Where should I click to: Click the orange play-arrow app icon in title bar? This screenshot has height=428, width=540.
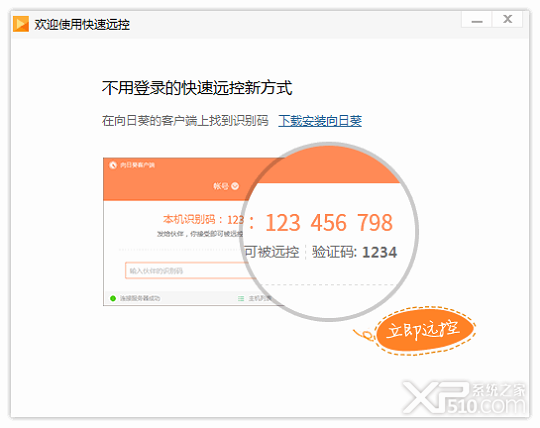point(21,24)
